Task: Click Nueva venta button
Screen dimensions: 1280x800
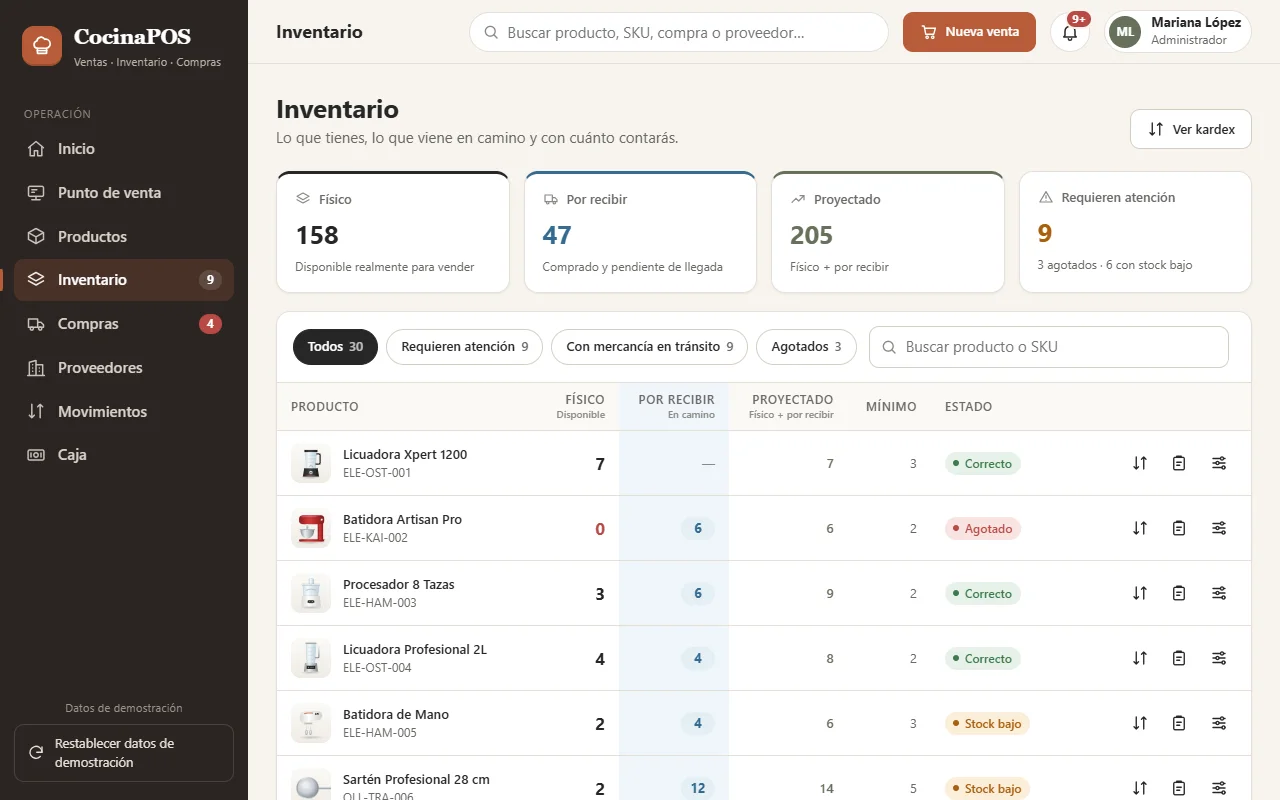Action: [969, 32]
